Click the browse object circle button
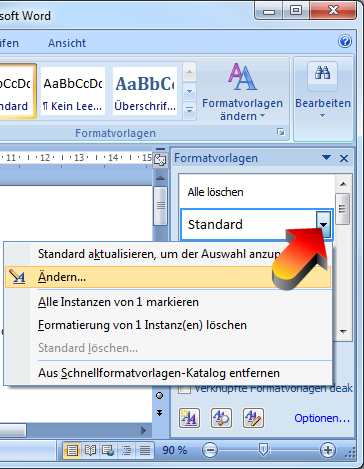Screen dimensions: 364x469 160,396
